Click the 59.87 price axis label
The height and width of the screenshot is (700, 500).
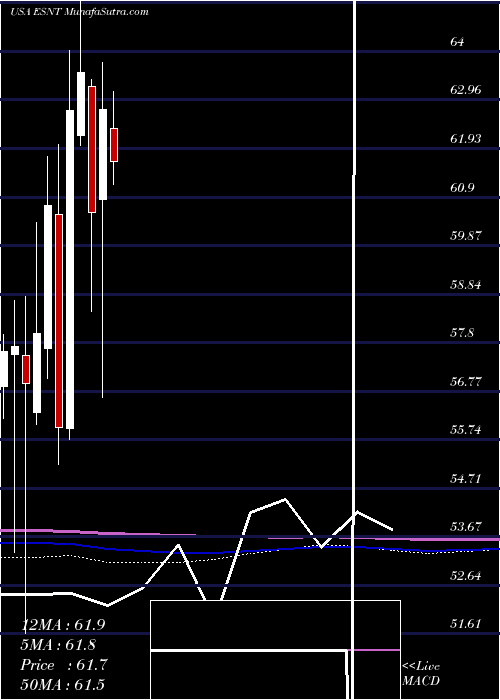466,236
